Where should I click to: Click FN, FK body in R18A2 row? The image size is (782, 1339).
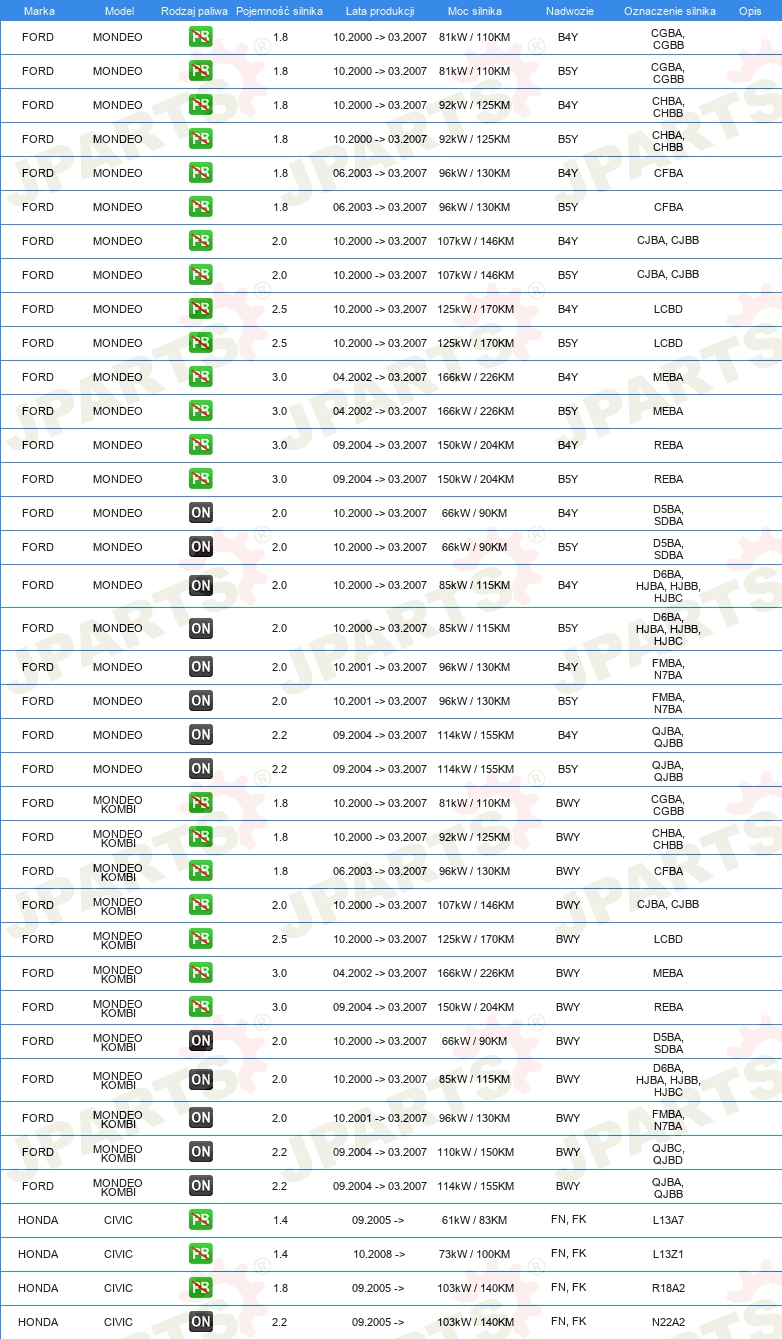point(568,1288)
